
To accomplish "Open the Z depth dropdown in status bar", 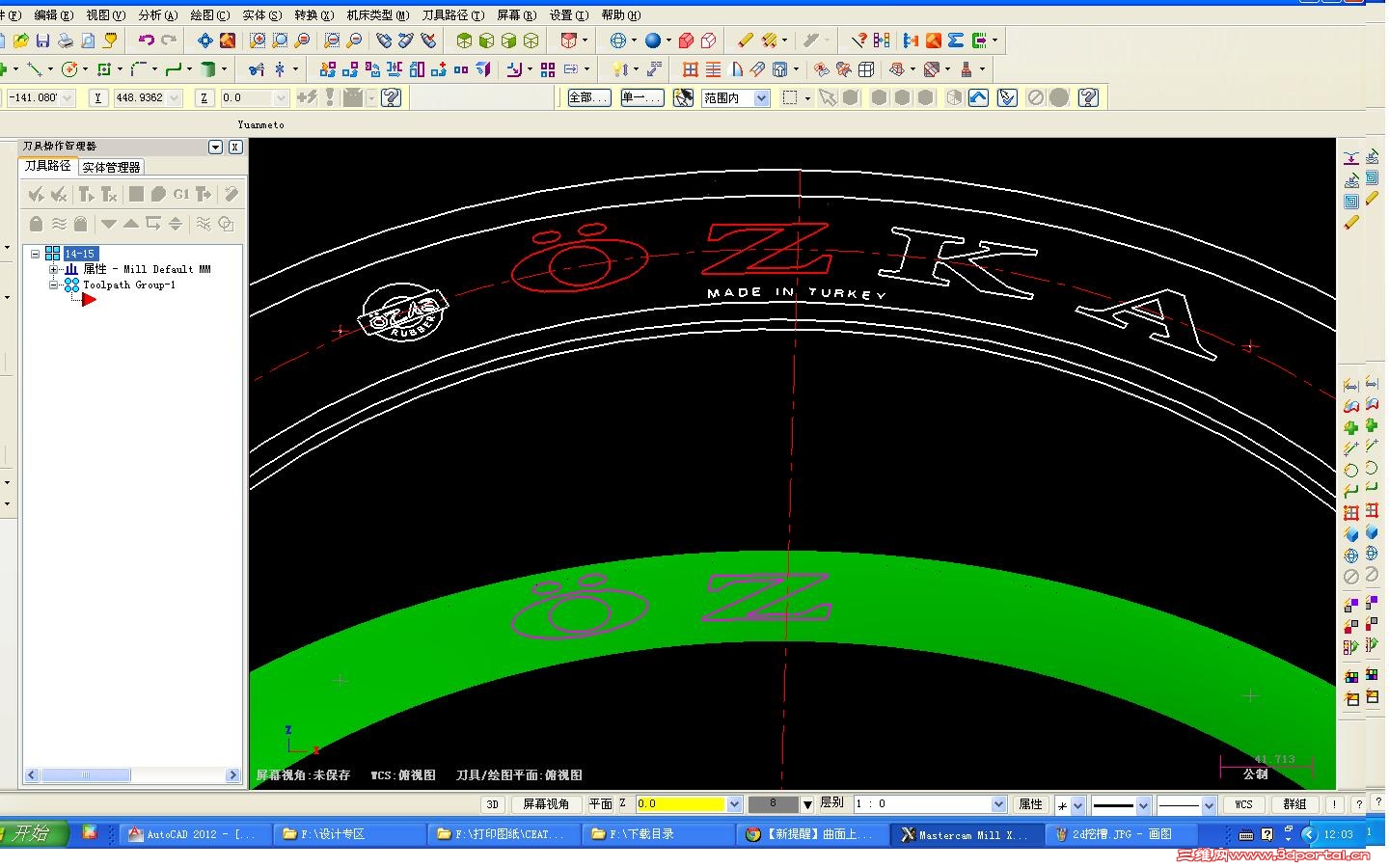I will pos(734,804).
